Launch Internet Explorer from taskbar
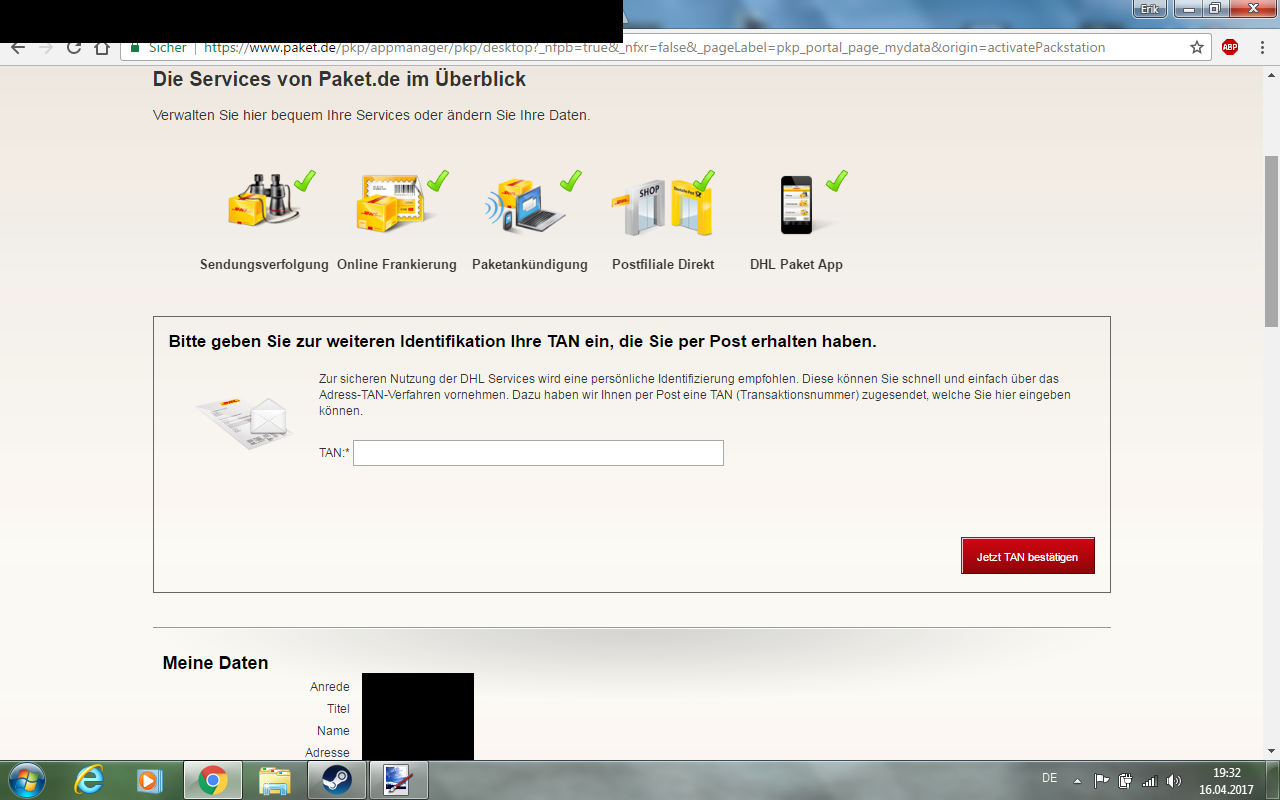Image resolution: width=1280 pixels, height=800 pixels. (x=89, y=780)
